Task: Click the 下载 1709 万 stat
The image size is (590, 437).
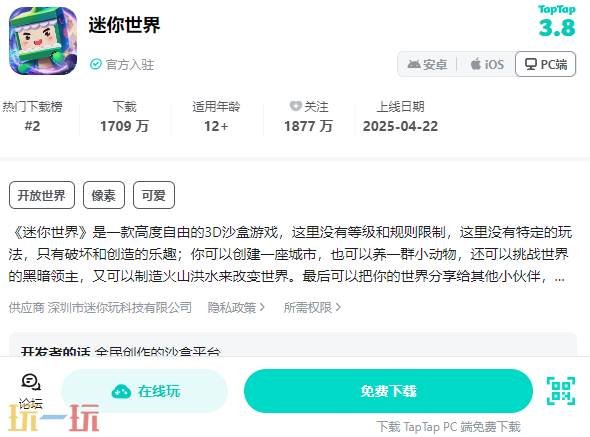Action: tap(125, 116)
